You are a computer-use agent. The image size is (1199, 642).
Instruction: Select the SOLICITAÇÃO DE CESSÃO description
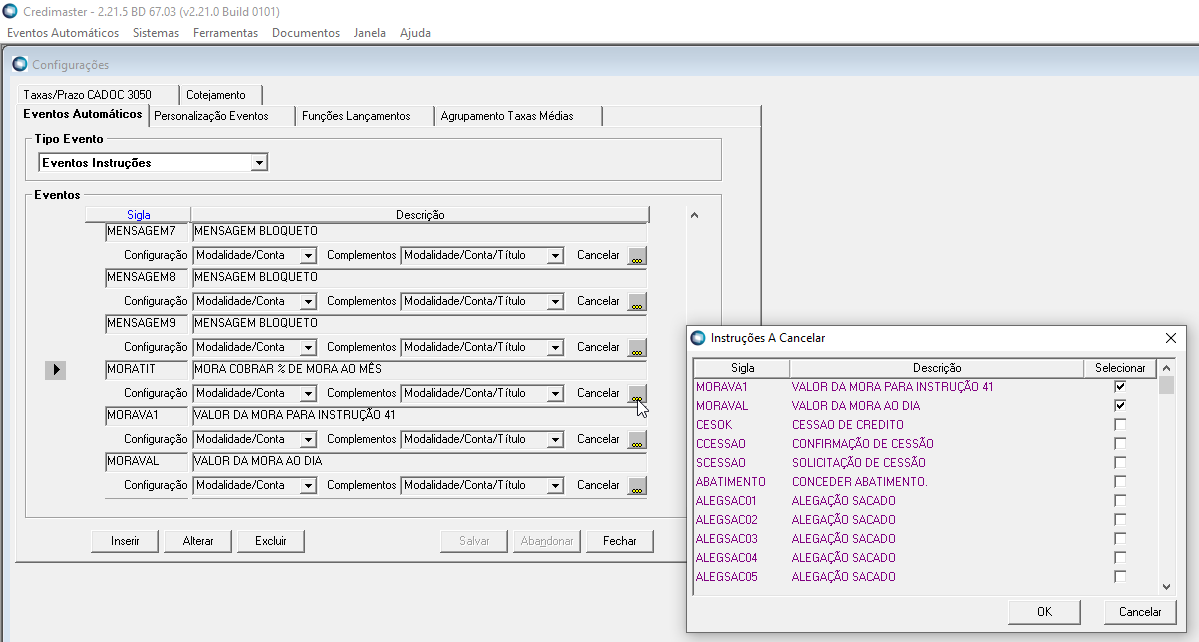tap(859, 462)
